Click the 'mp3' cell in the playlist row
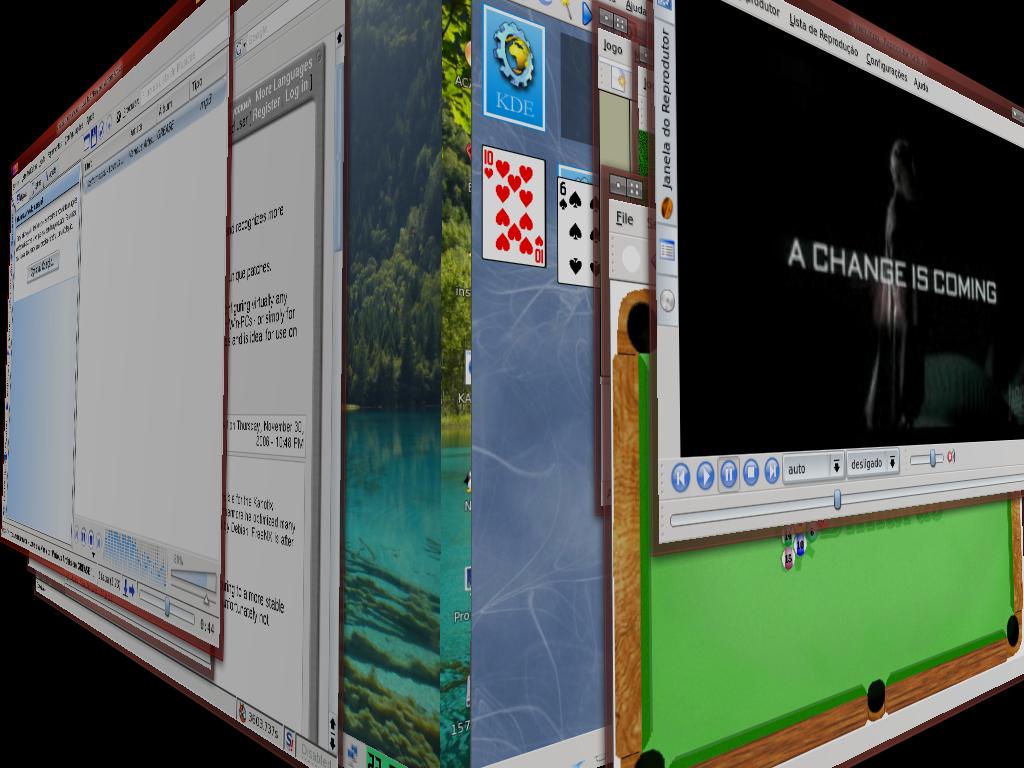 click(205, 103)
